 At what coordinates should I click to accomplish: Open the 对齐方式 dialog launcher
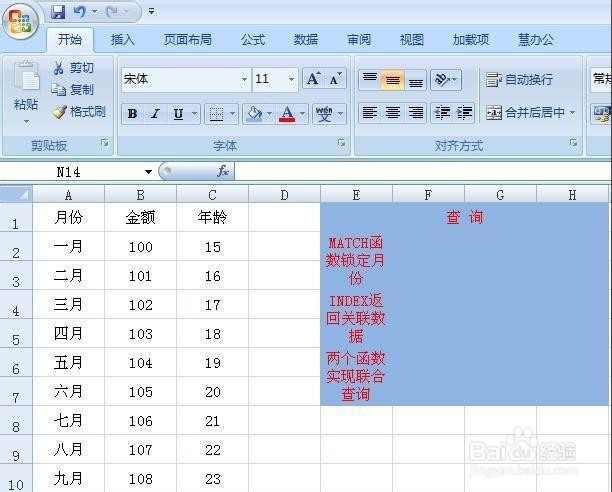573,142
